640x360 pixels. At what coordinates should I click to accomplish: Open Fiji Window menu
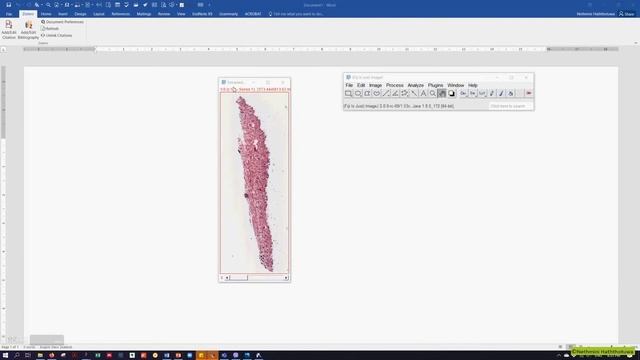pyautogui.click(x=456, y=85)
